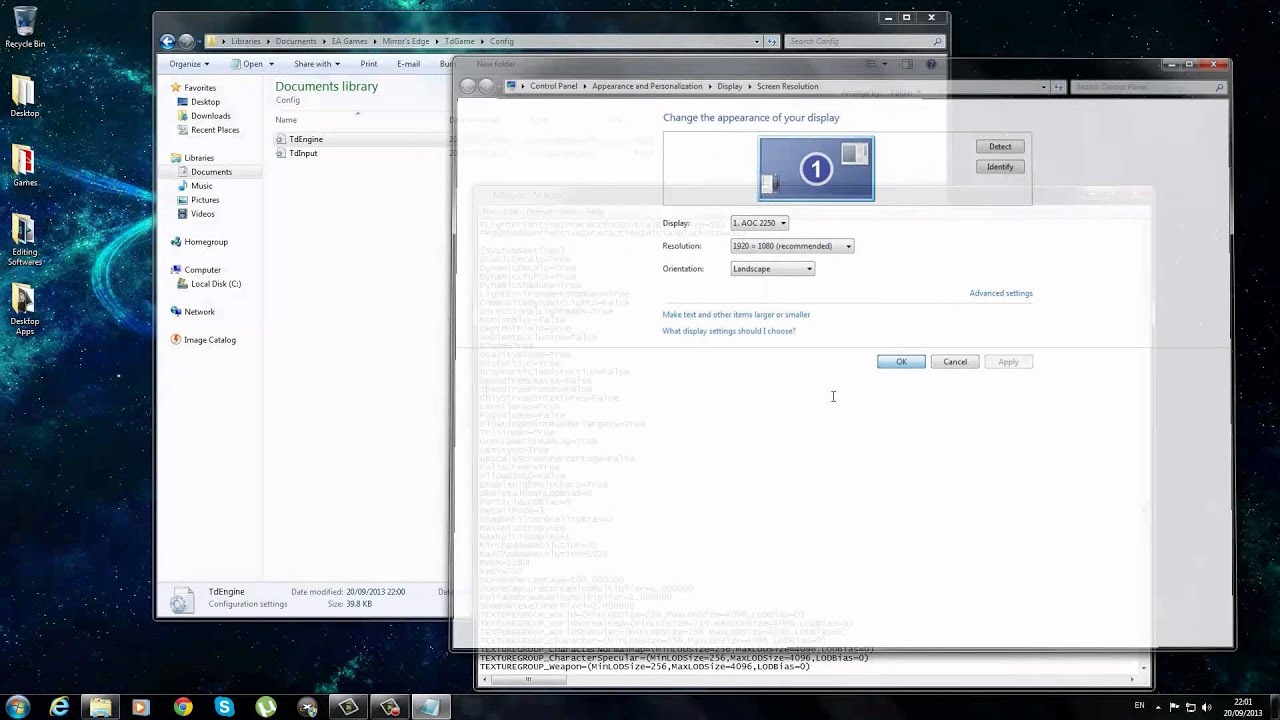Switch to the Notepad taskbar button
Screen dimensions: 1280x720
pos(431,707)
